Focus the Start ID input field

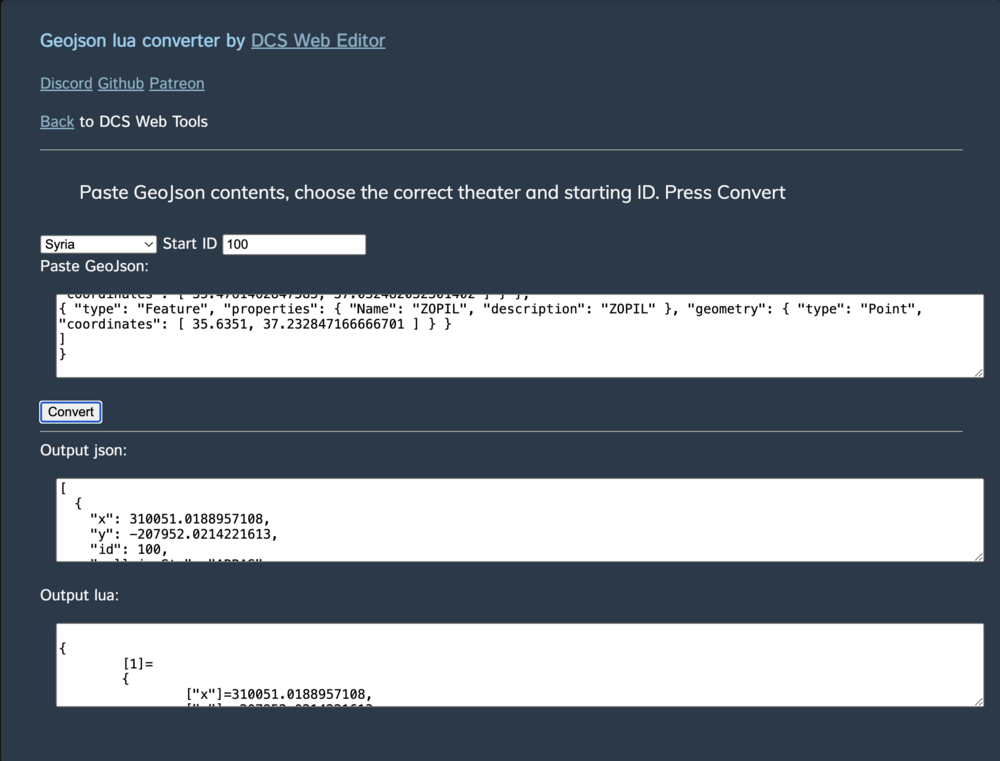pos(294,244)
